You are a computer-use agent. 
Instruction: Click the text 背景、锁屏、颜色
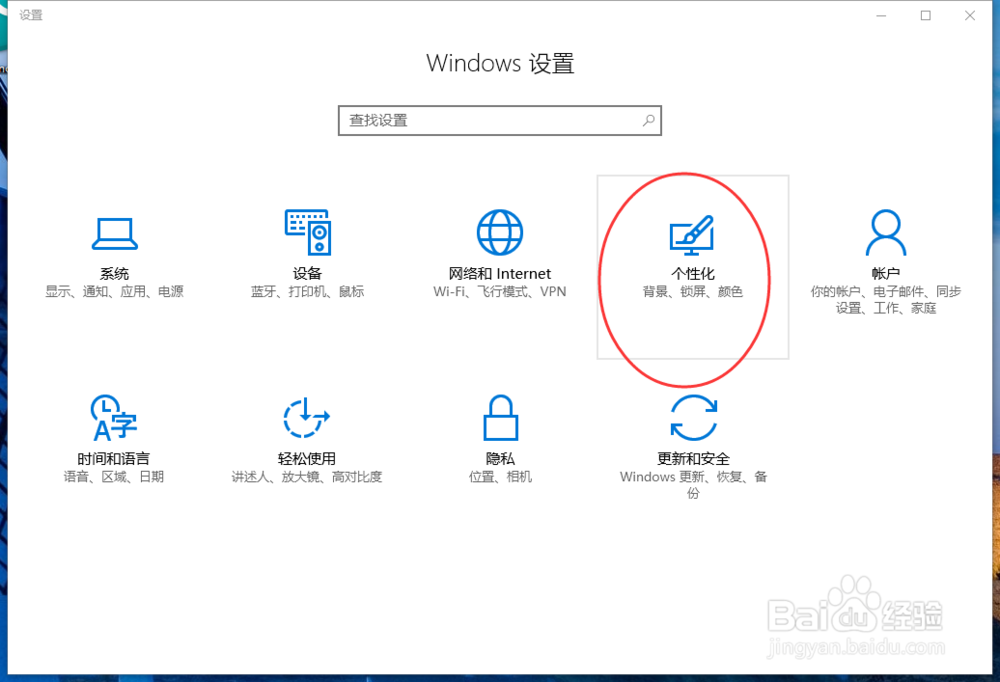click(693, 292)
